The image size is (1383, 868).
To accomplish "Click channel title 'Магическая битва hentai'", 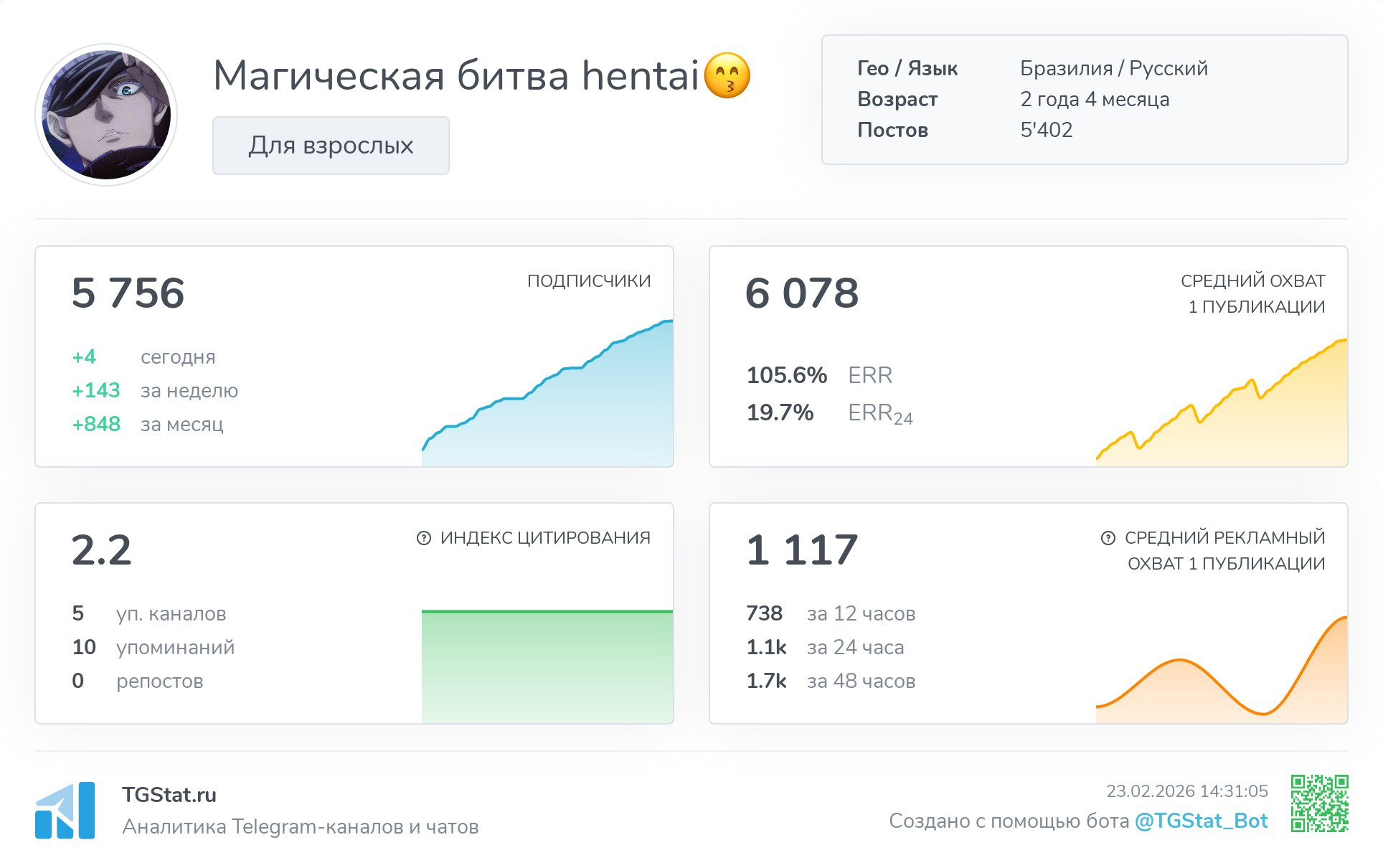I will point(456,75).
